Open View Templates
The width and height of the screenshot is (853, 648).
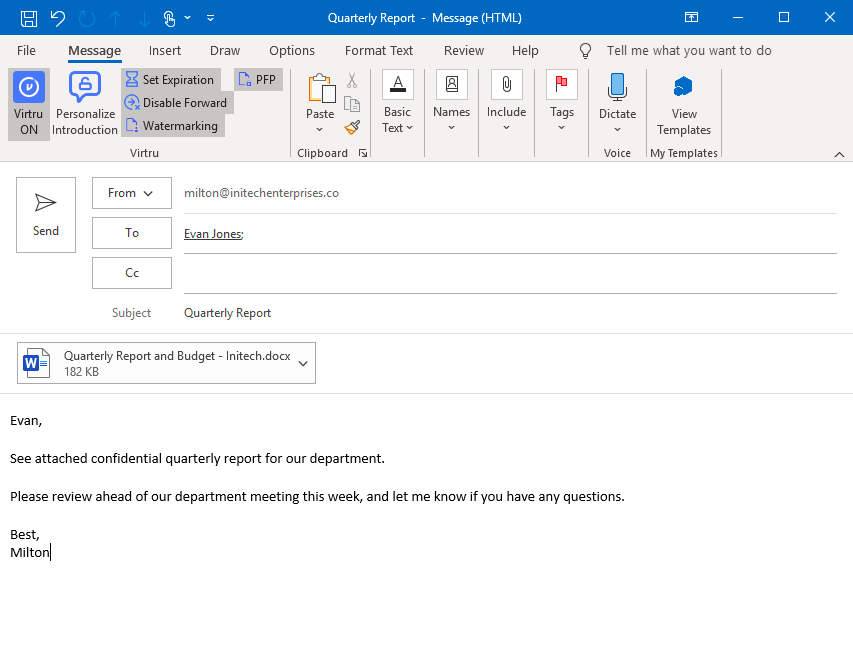(683, 100)
